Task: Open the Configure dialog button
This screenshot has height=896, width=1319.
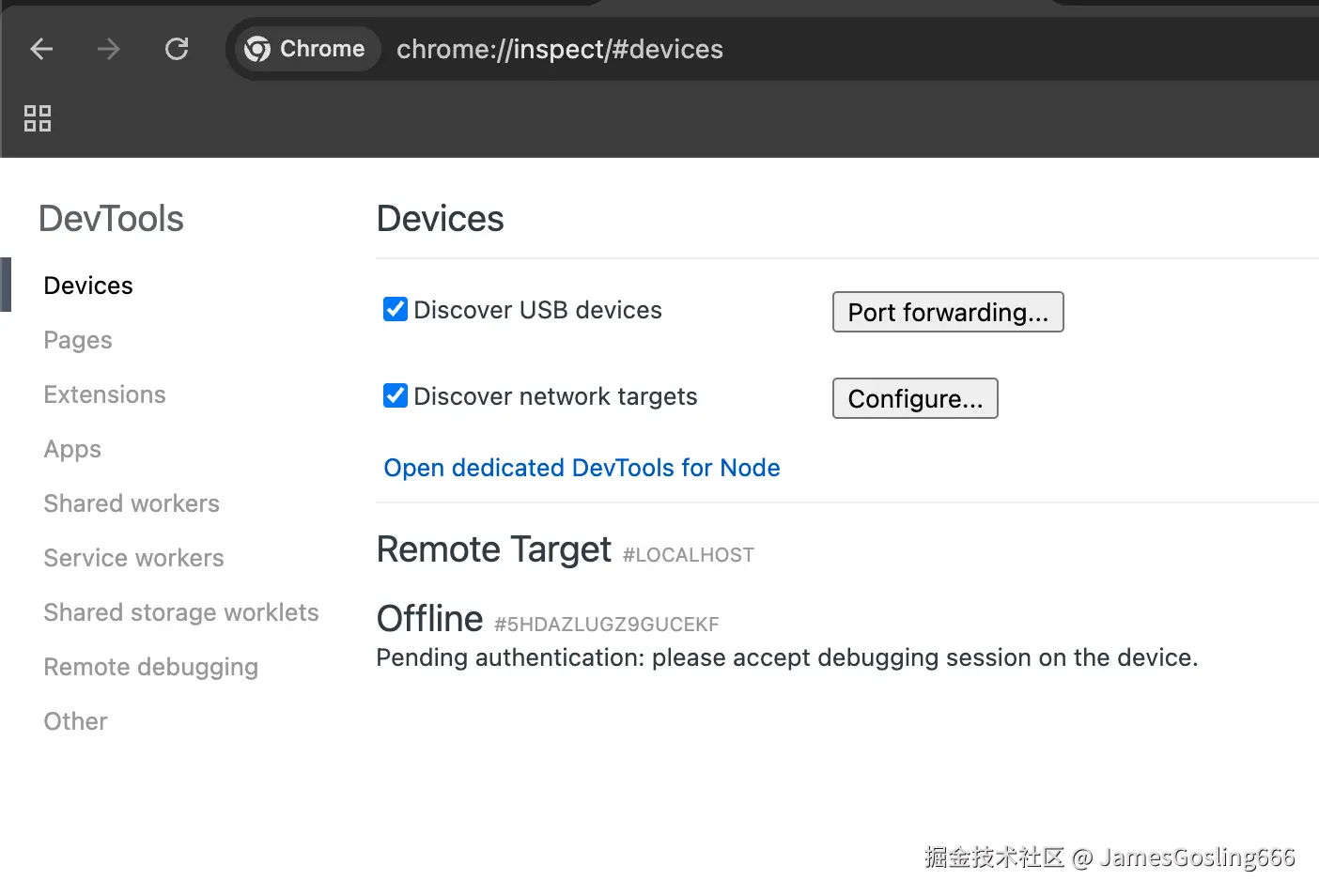Action: pyautogui.click(x=914, y=398)
